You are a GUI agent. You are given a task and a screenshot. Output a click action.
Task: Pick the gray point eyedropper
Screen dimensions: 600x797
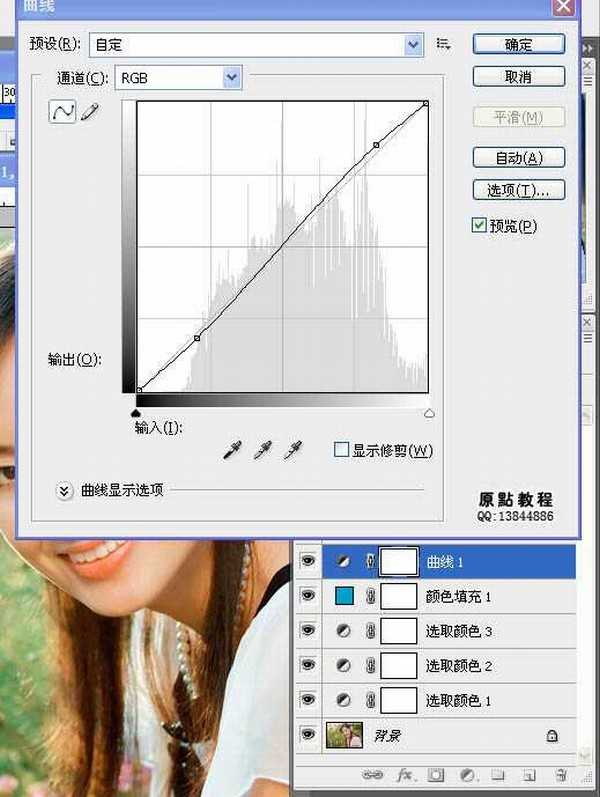click(x=262, y=452)
